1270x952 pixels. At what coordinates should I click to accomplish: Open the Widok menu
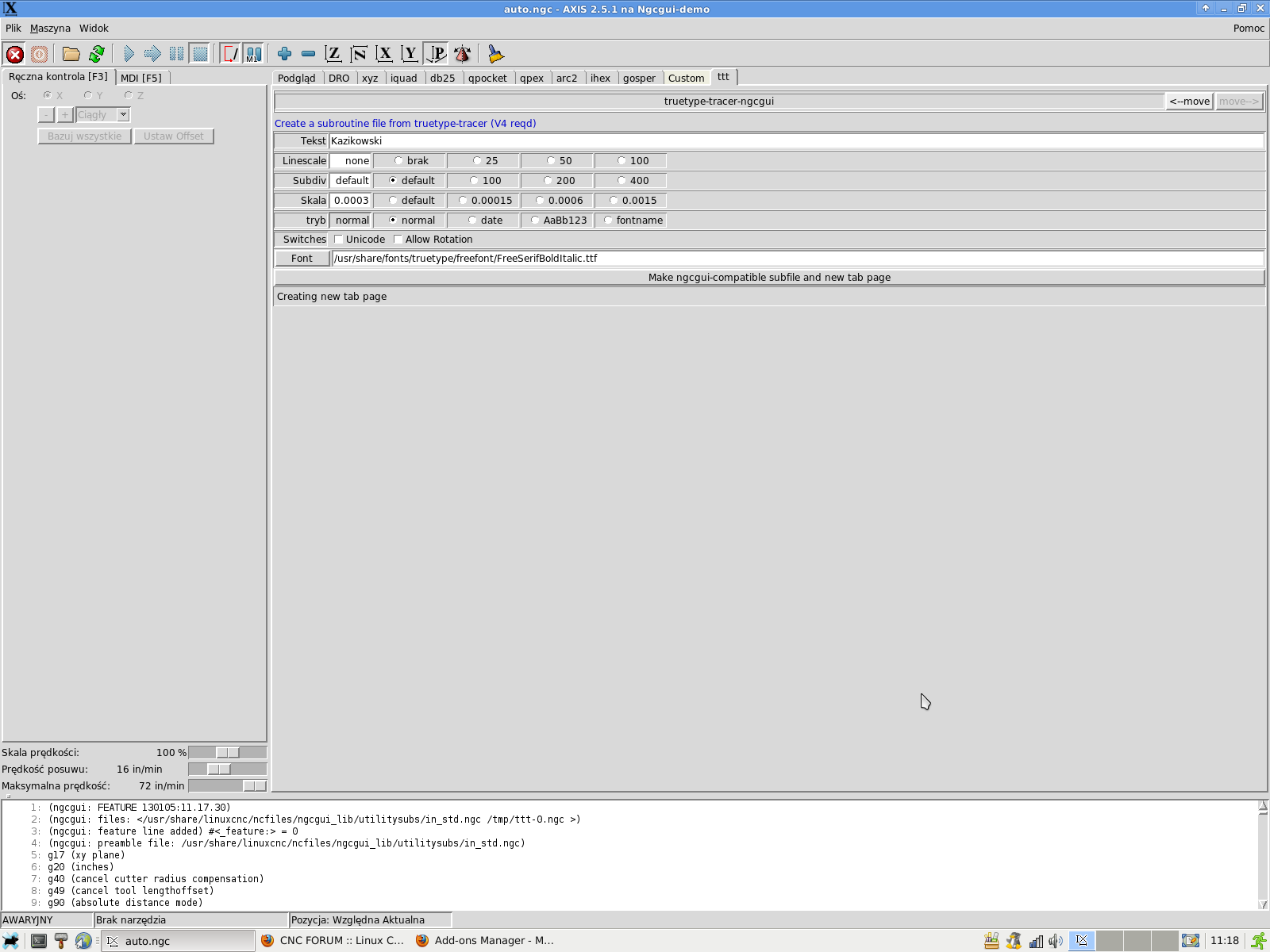pos(94,29)
